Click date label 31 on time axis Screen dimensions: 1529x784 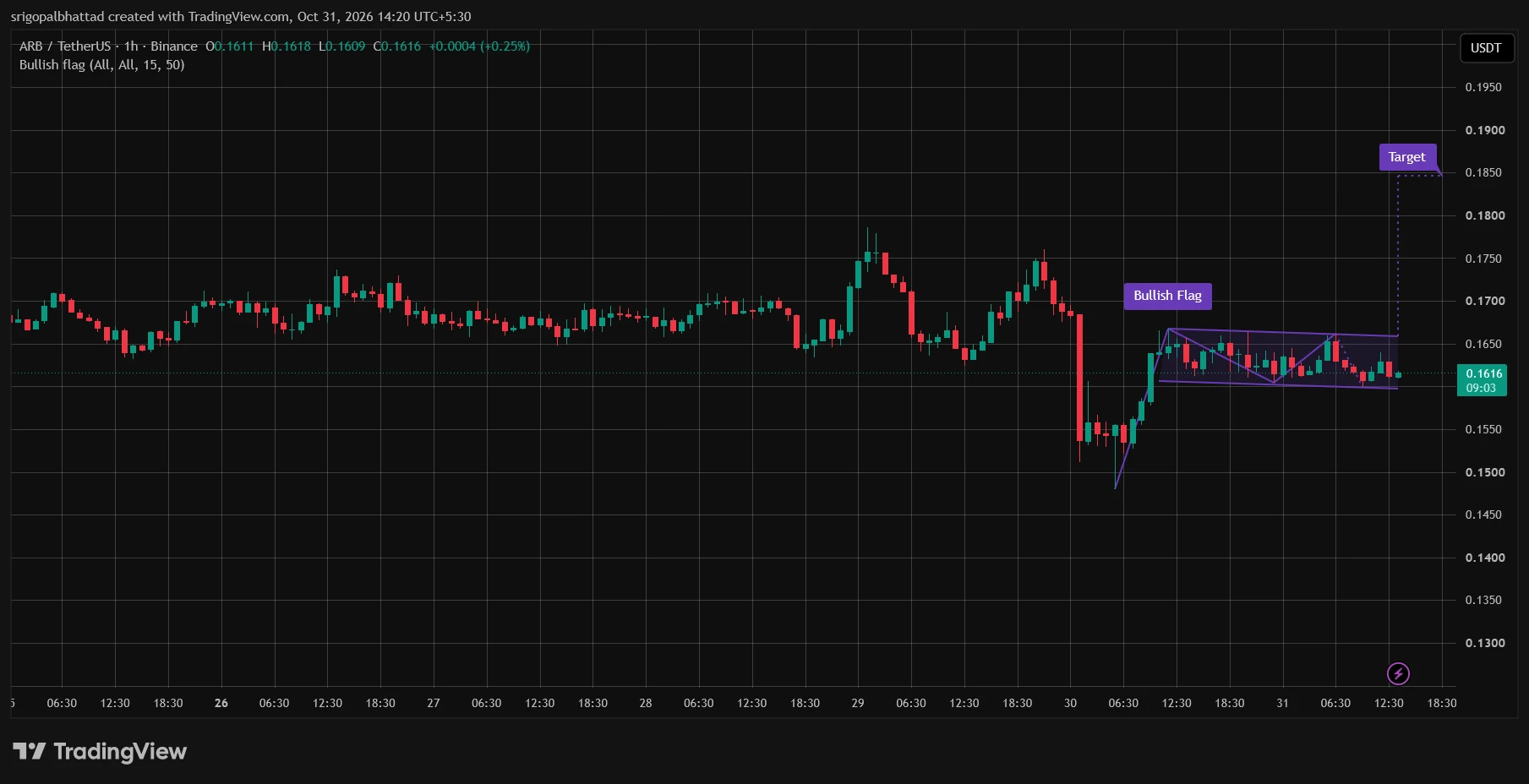point(1282,703)
